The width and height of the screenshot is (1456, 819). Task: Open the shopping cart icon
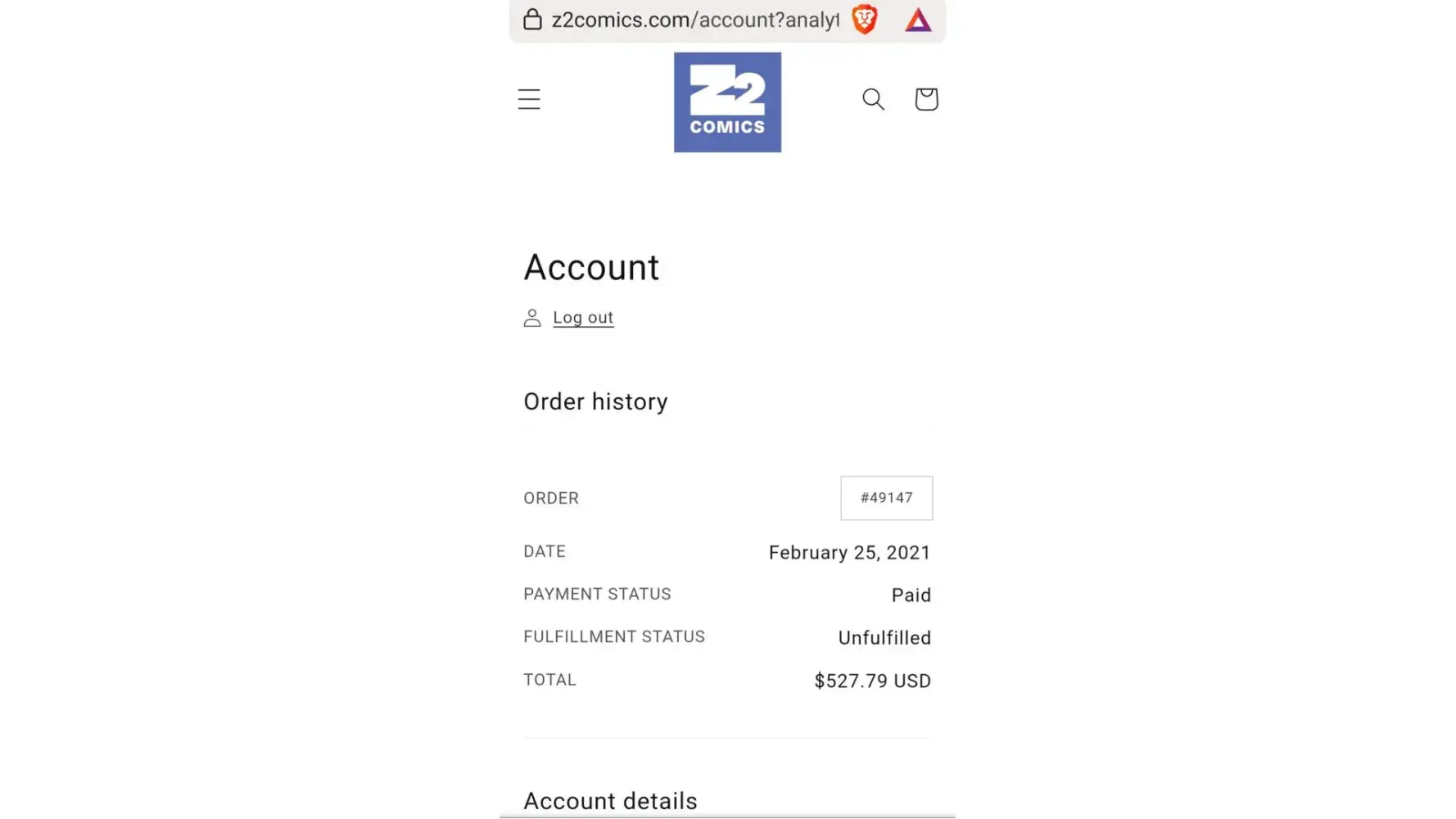click(x=926, y=99)
